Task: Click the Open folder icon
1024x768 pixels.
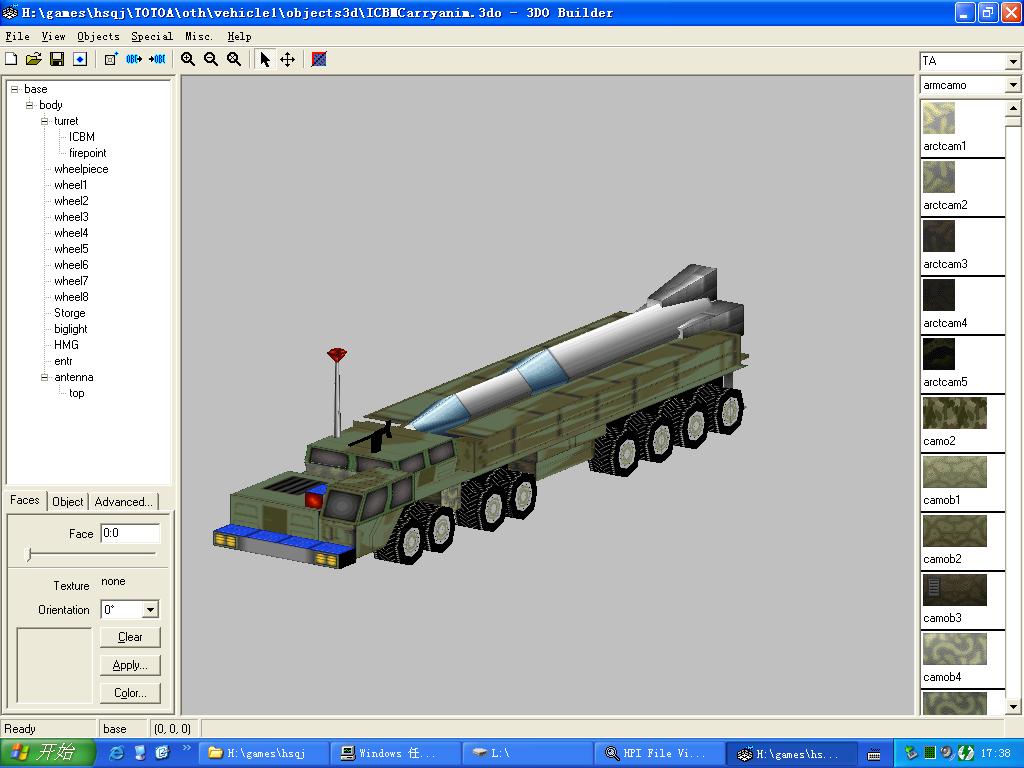Action: (x=34, y=59)
